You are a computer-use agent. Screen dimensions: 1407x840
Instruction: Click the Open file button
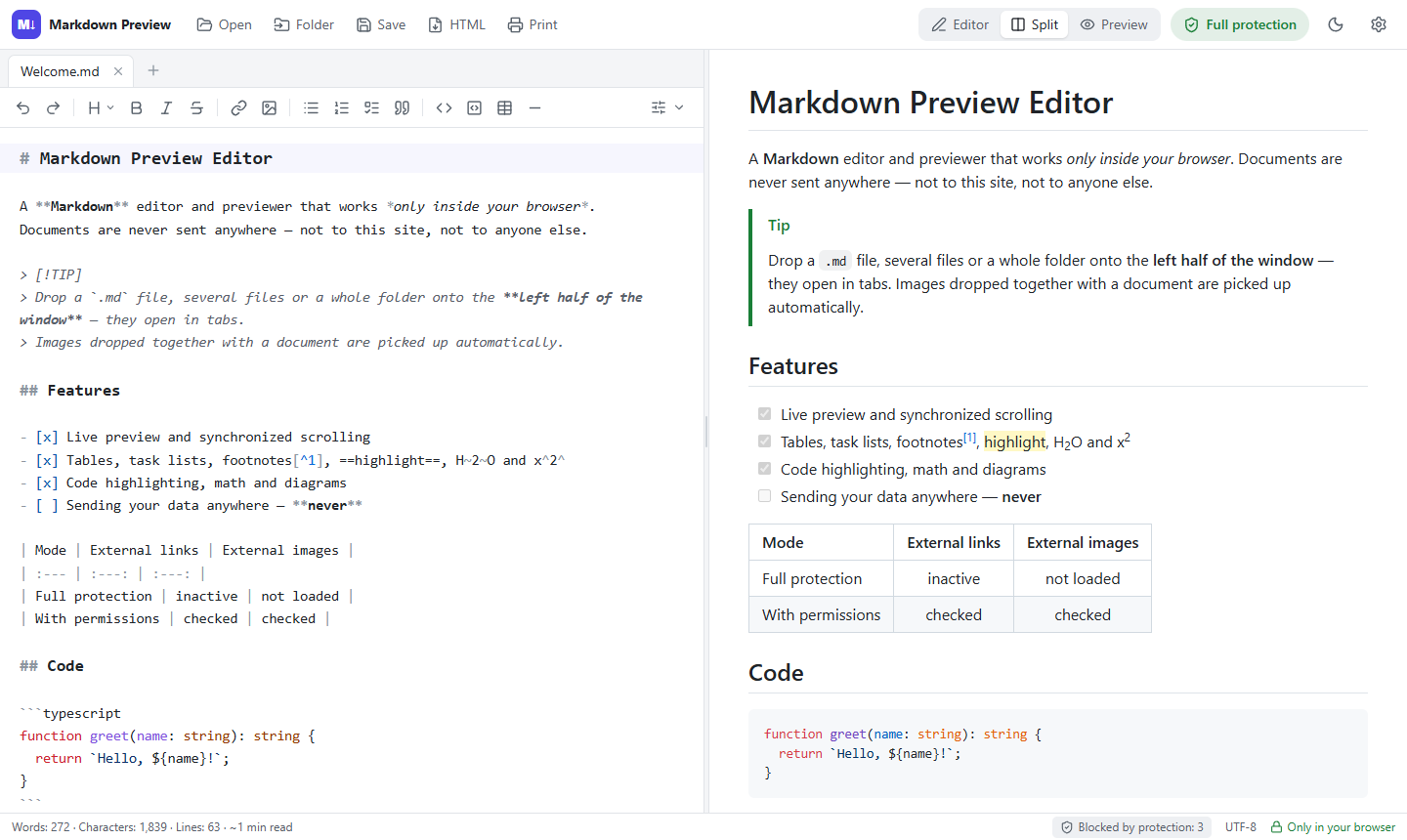coord(225,24)
